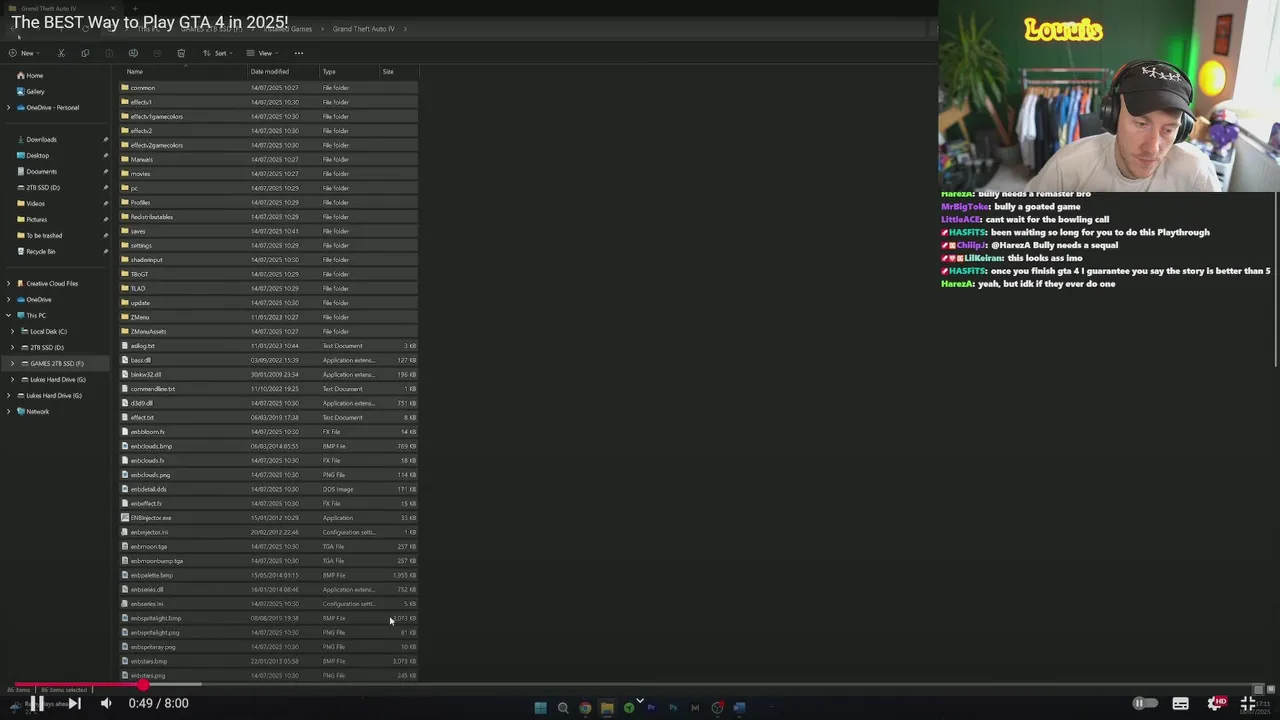Open Chrome from the taskbar
The image size is (1280, 720).
pyautogui.click(x=585, y=707)
